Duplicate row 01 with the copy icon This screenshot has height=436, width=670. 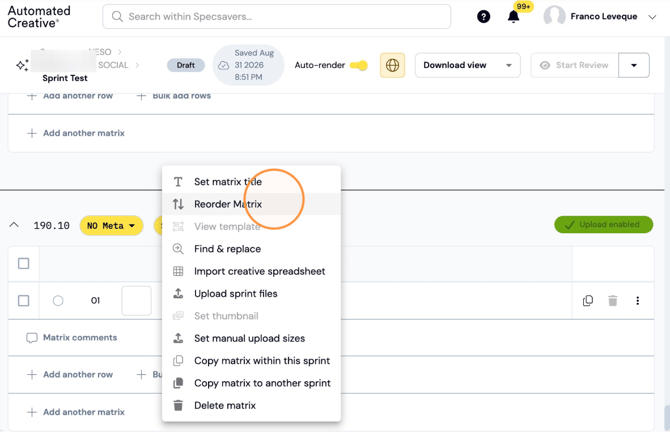[x=588, y=300]
